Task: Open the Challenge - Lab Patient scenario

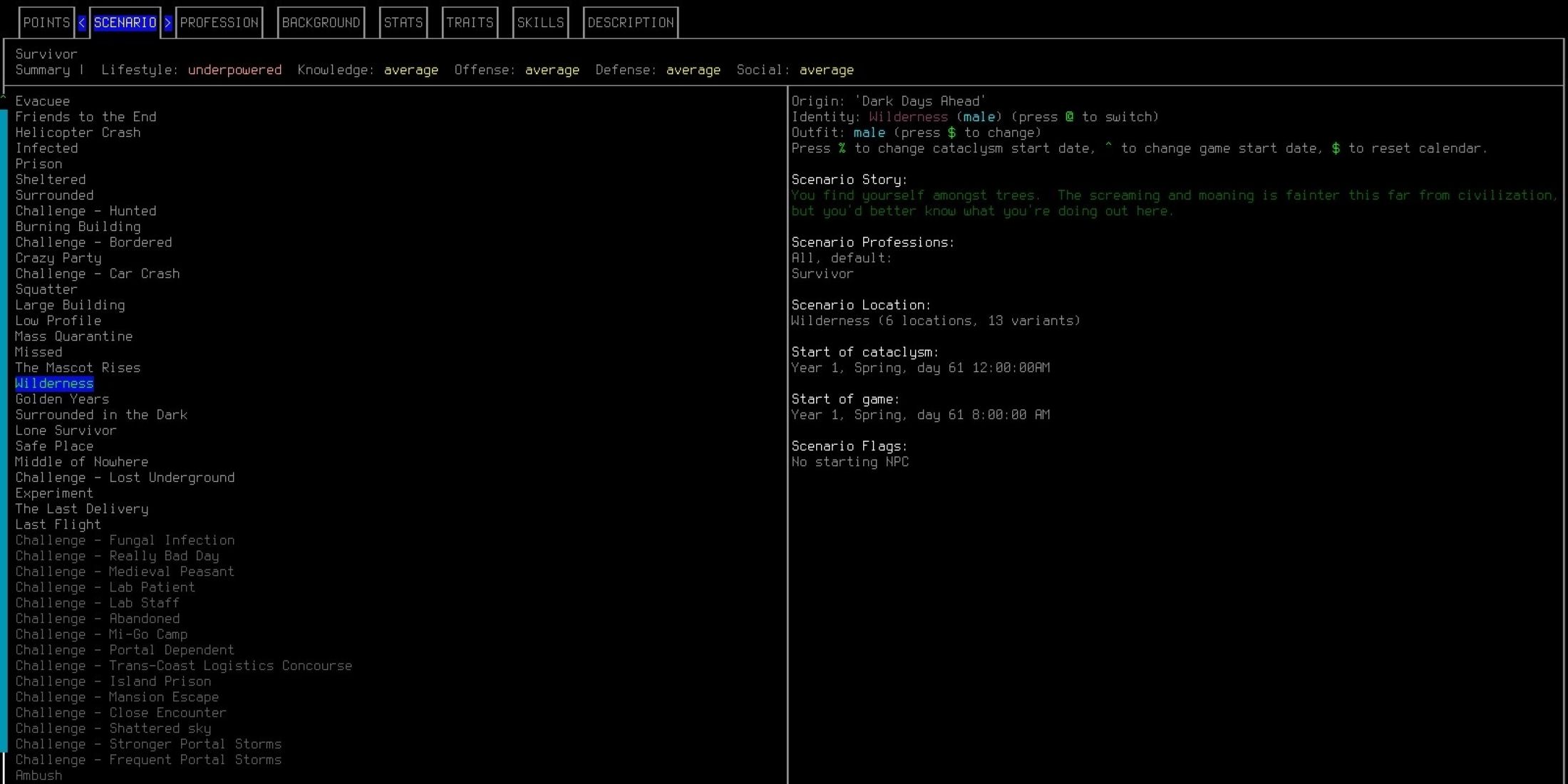Action: (105, 587)
